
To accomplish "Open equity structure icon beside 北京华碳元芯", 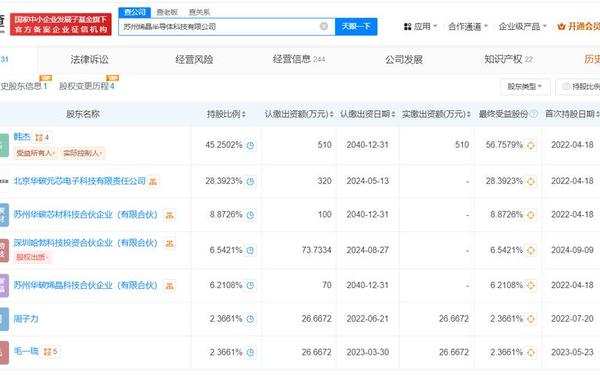I will pyautogui.click(x=153, y=181).
